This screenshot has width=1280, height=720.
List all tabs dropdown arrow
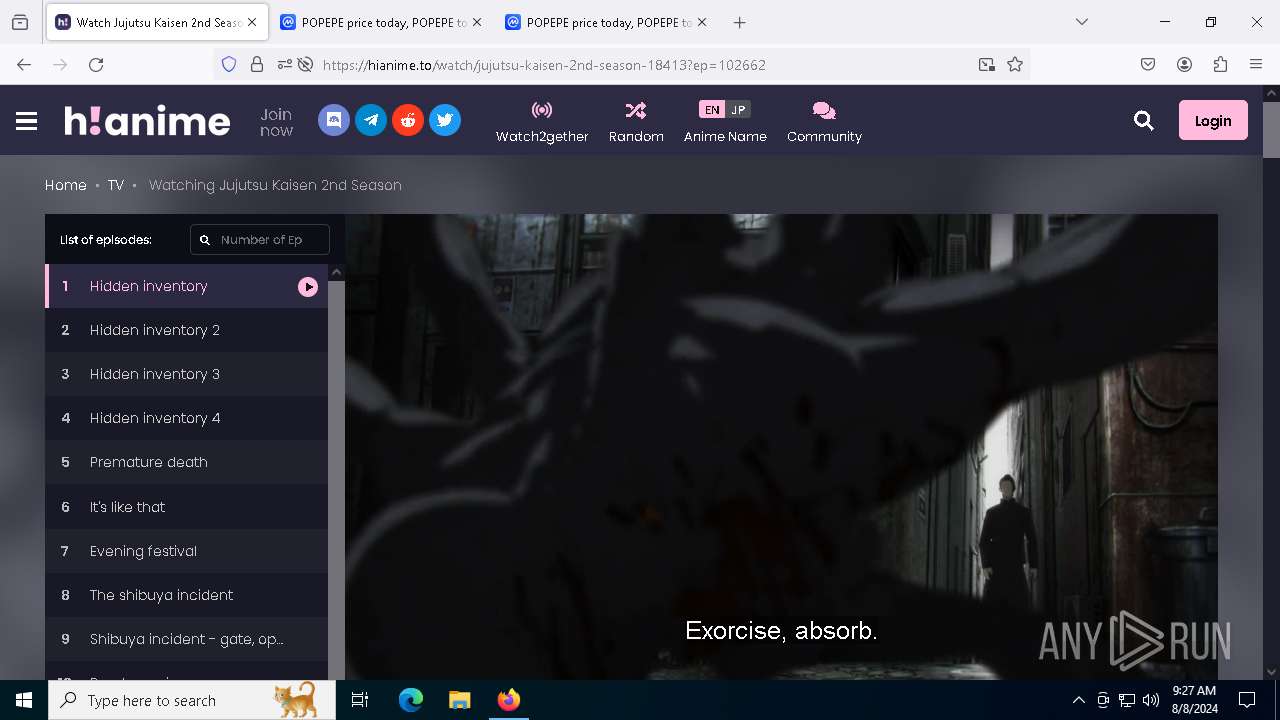(x=1082, y=22)
